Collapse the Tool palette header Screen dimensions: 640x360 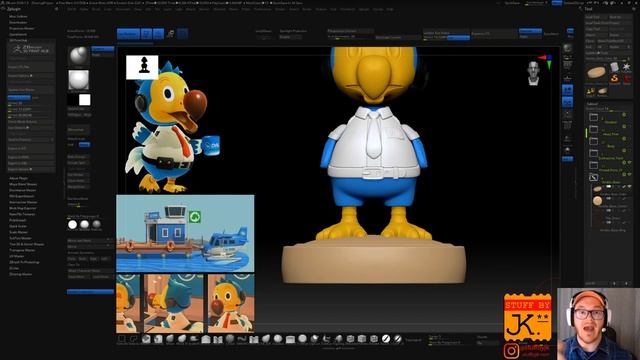pyautogui.click(x=589, y=9)
